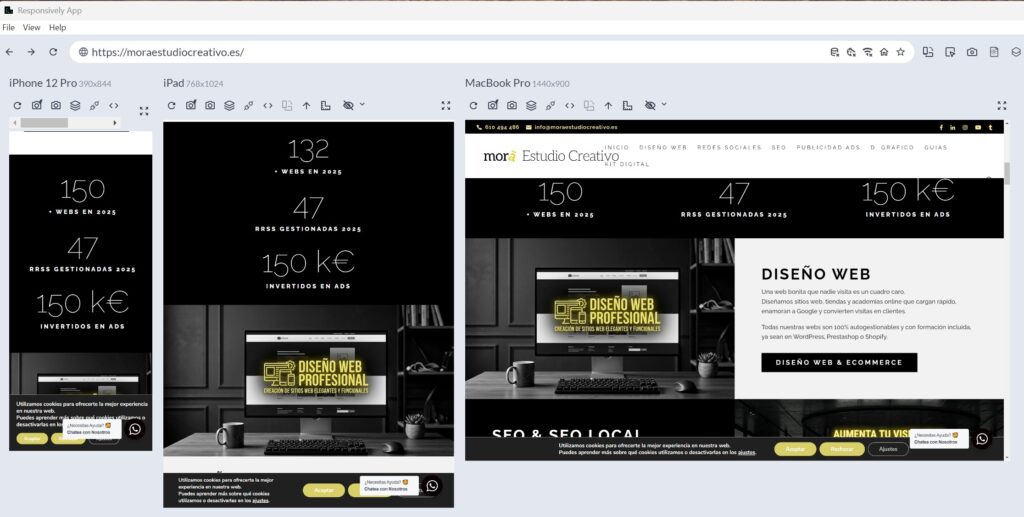Click the layers icon on MacBook Pro toolbar
The height and width of the screenshot is (517, 1024).
coord(531,105)
